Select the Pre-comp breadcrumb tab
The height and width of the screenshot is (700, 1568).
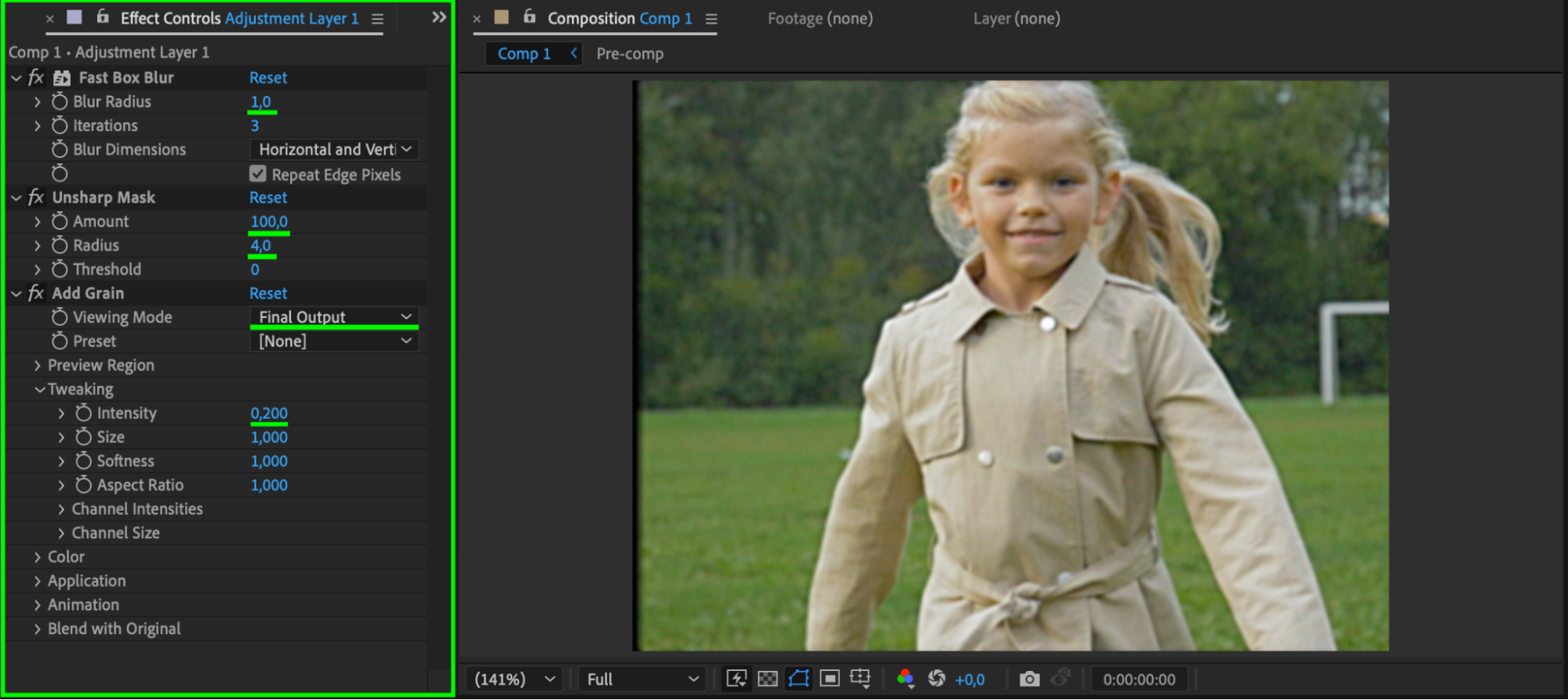point(629,53)
